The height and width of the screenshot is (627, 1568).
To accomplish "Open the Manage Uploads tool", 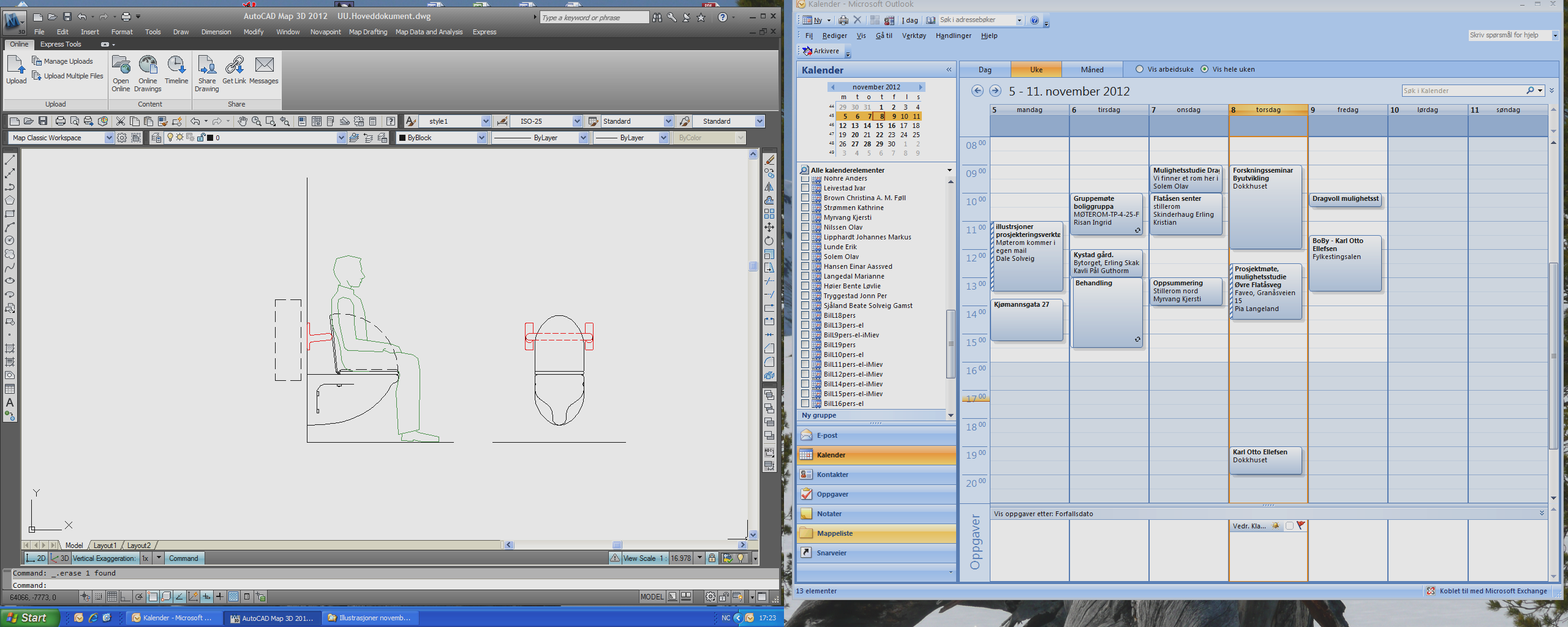I will tap(62, 61).
